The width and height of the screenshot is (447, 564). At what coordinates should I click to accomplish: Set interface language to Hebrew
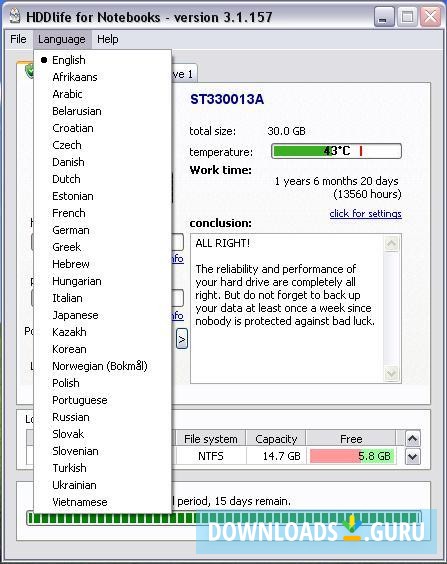click(102, 264)
